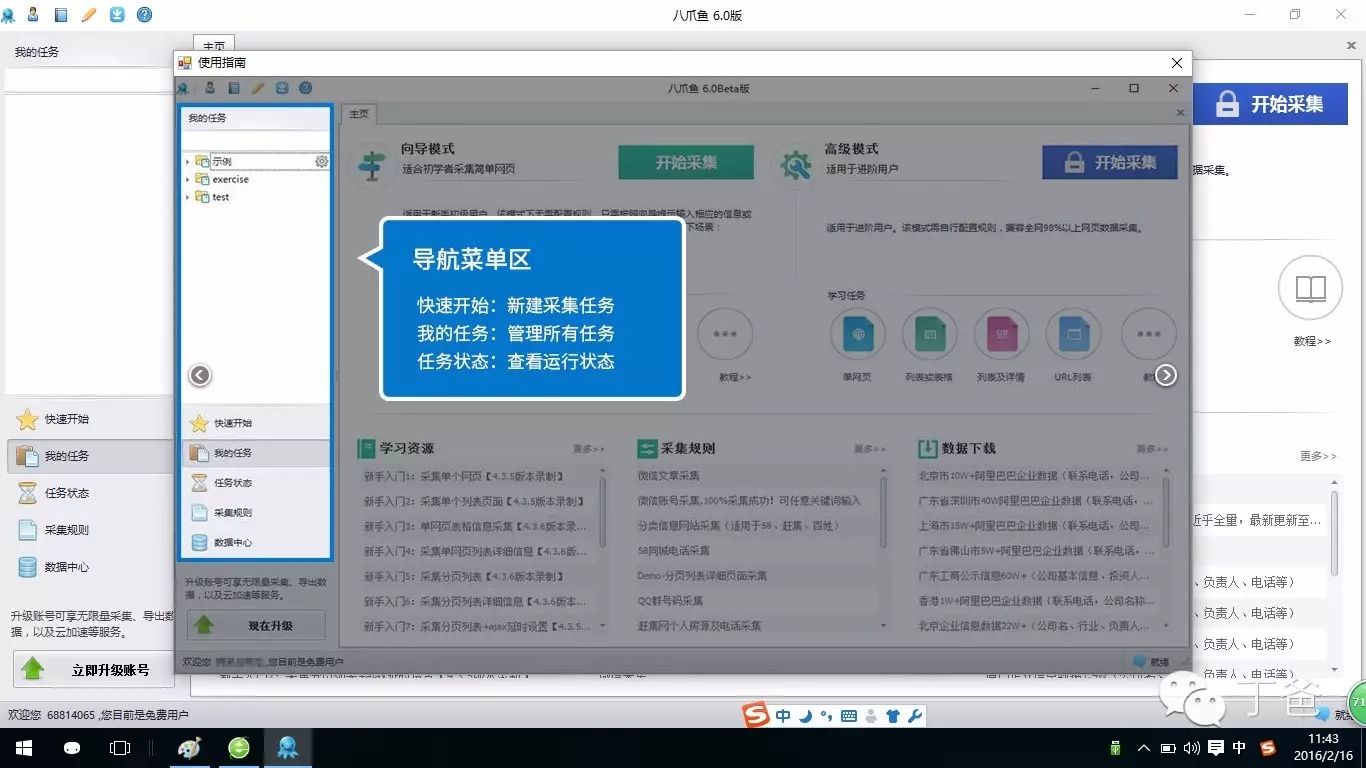
Task: Click QQ群号码采集 in the guide's rules list
Action: [x=671, y=601]
